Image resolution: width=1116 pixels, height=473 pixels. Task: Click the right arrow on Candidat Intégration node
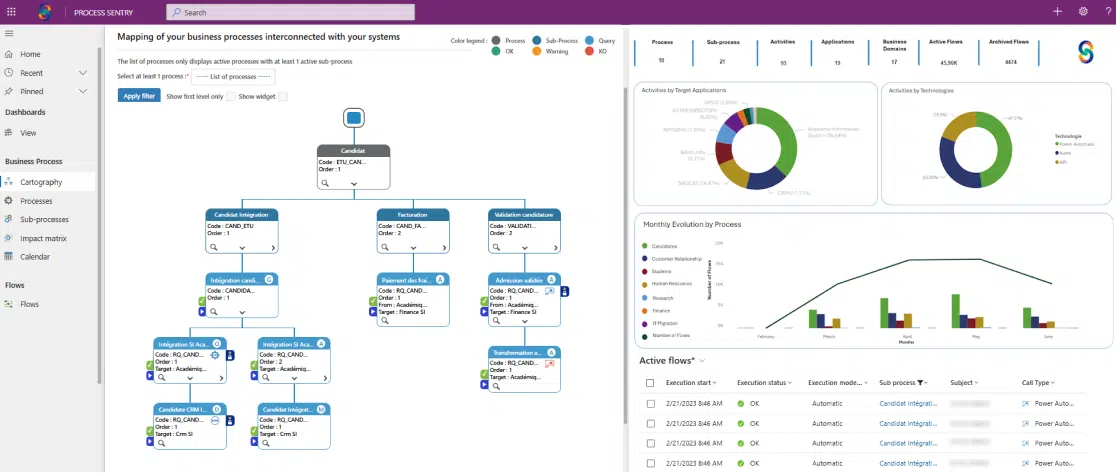click(x=274, y=246)
